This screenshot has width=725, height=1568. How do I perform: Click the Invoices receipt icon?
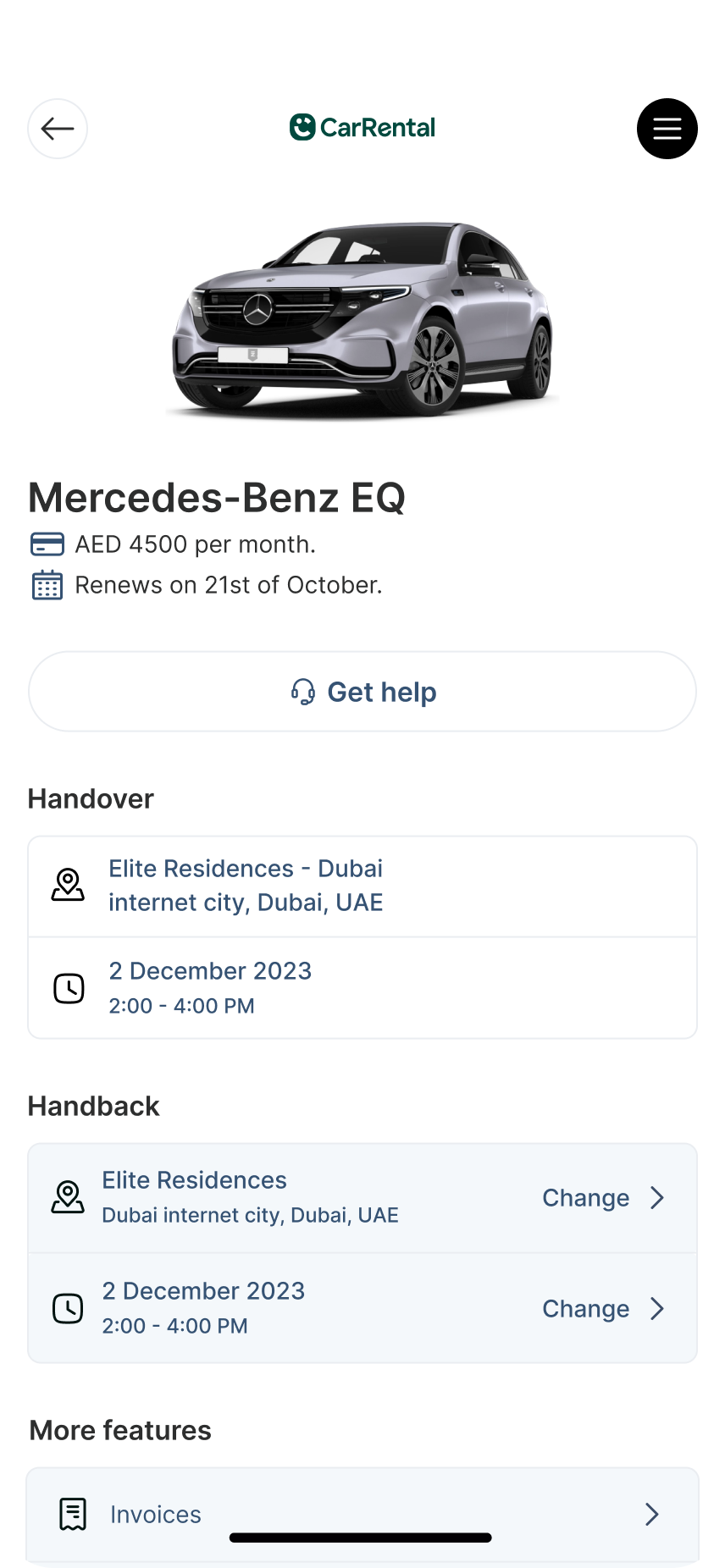pyautogui.click(x=73, y=1514)
